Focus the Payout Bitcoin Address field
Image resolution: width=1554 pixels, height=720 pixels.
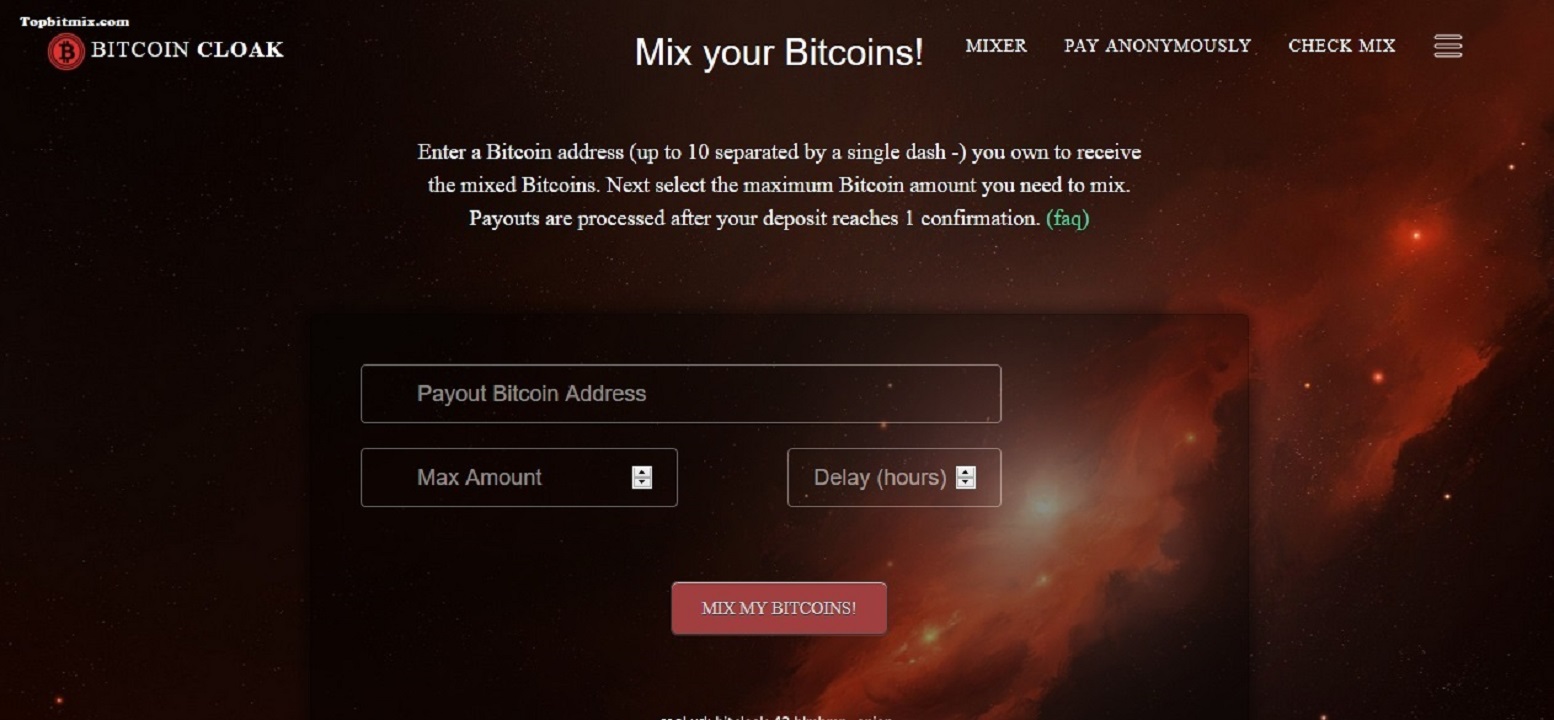click(x=680, y=394)
